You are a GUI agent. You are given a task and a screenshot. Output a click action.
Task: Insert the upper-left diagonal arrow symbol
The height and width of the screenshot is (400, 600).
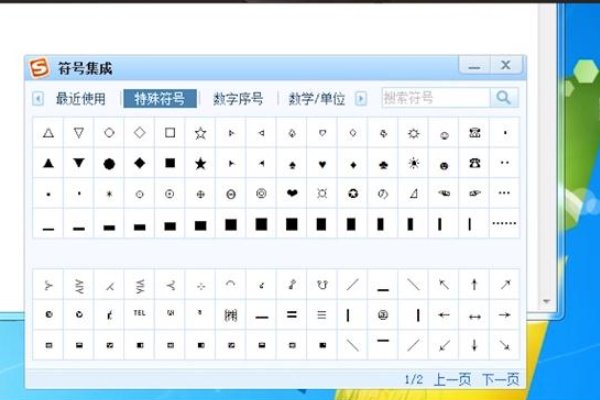444,284
